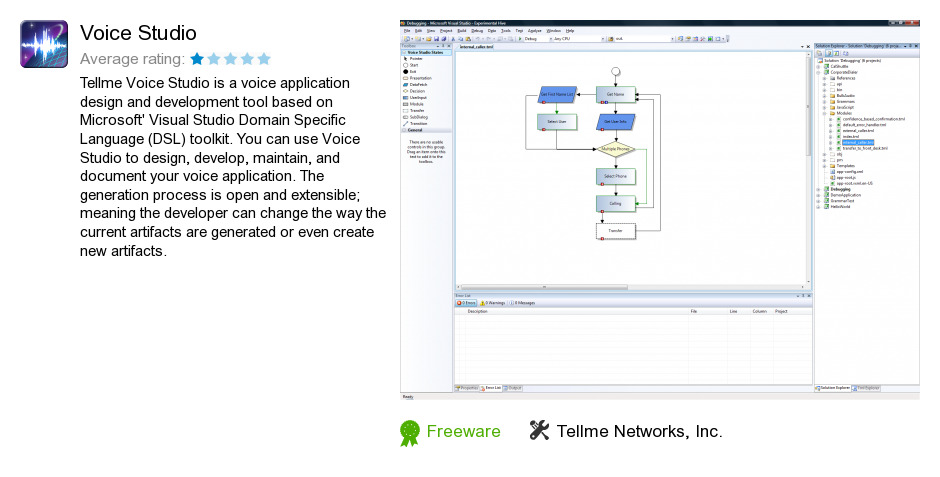Viewport: 940px width, 477px height.
Task: Click the green Start Debugging play icon
Action: click(x=520, y=39)
